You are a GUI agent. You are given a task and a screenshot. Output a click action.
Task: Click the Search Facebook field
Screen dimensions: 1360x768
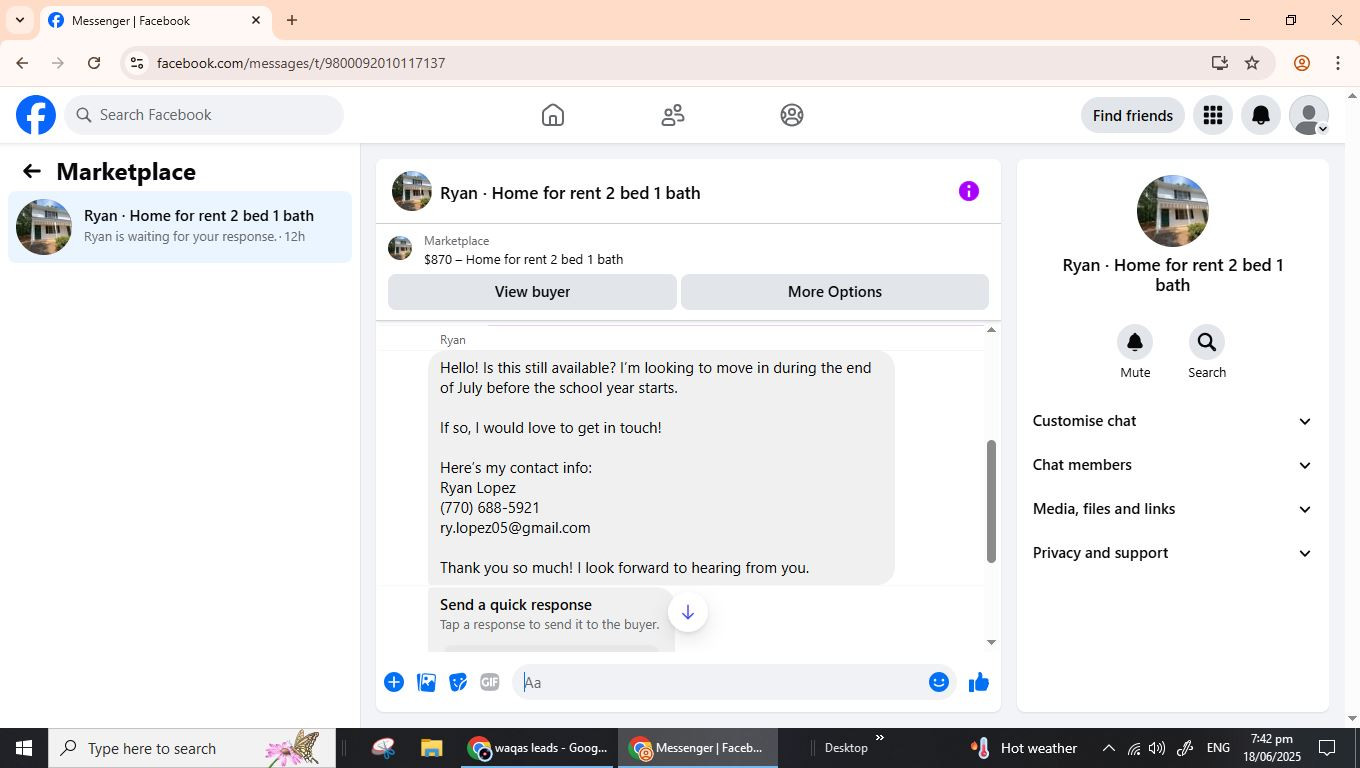pyautogui.click(x=204, y=115)
